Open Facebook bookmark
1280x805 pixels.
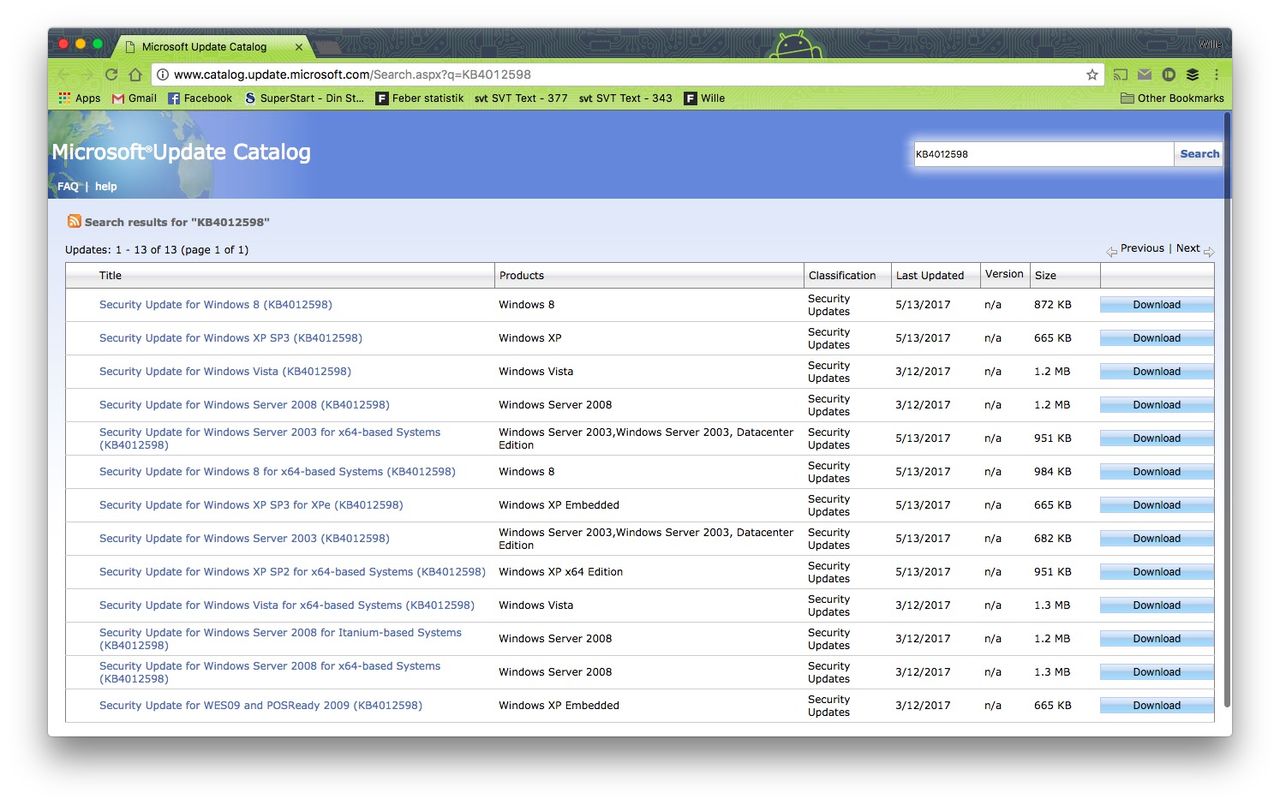[200, 98]
